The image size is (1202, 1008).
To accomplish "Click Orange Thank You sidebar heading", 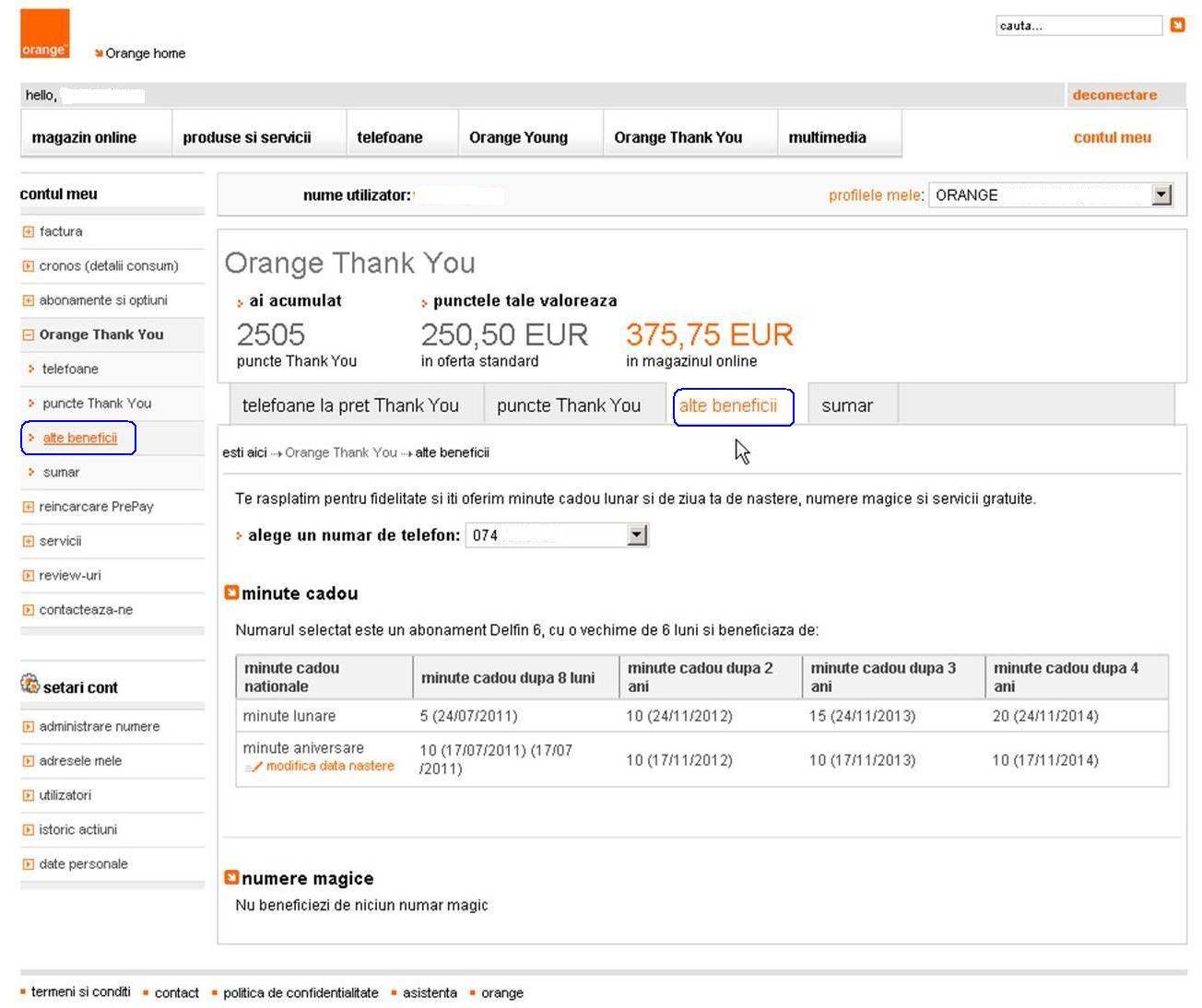I will (101, 334).
